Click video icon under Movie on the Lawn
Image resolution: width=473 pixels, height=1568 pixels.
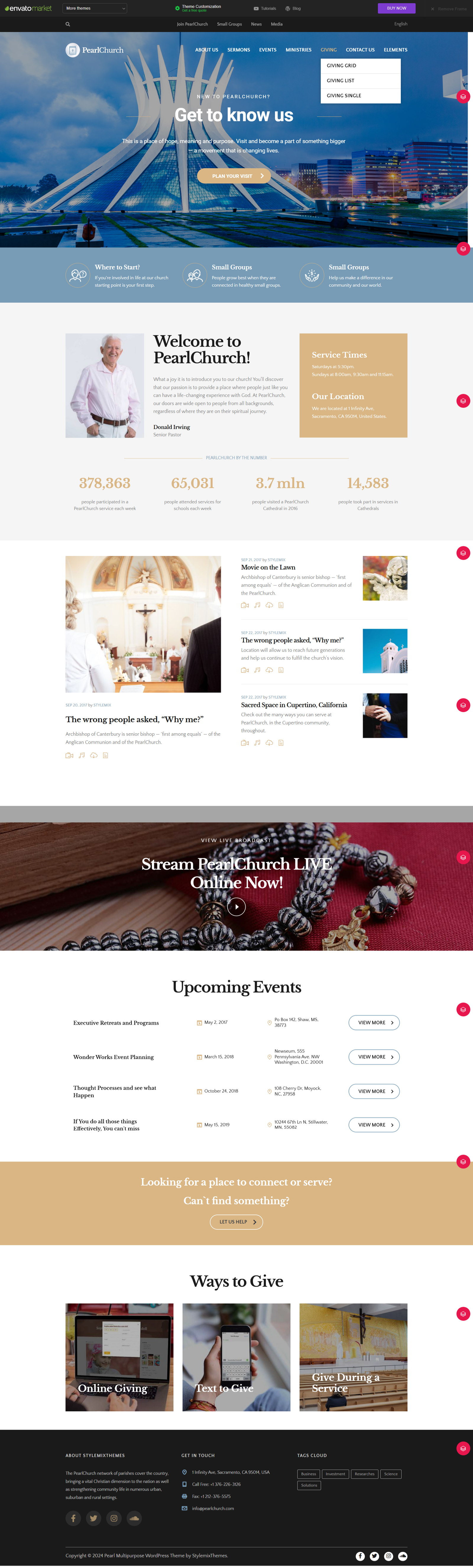(245, 605)
